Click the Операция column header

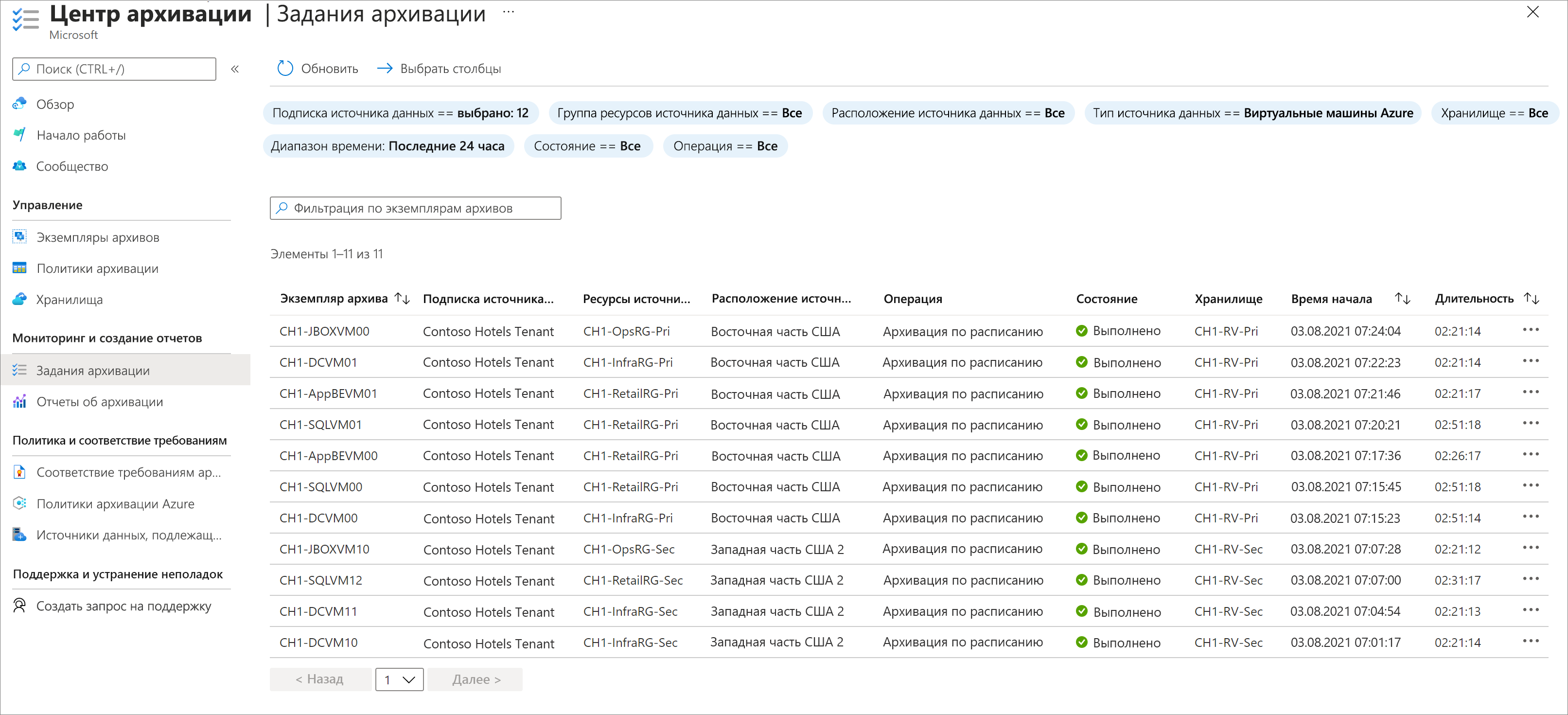pyautogui.click(x=913, y=299)
